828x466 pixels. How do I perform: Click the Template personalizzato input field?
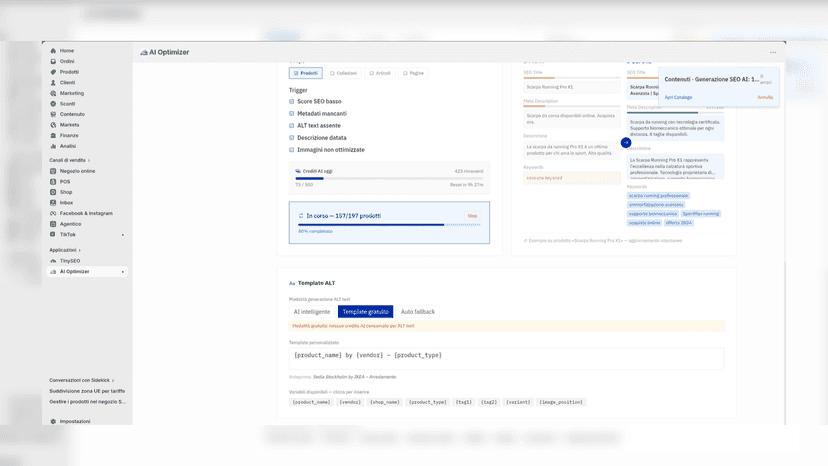click(506, 358)
